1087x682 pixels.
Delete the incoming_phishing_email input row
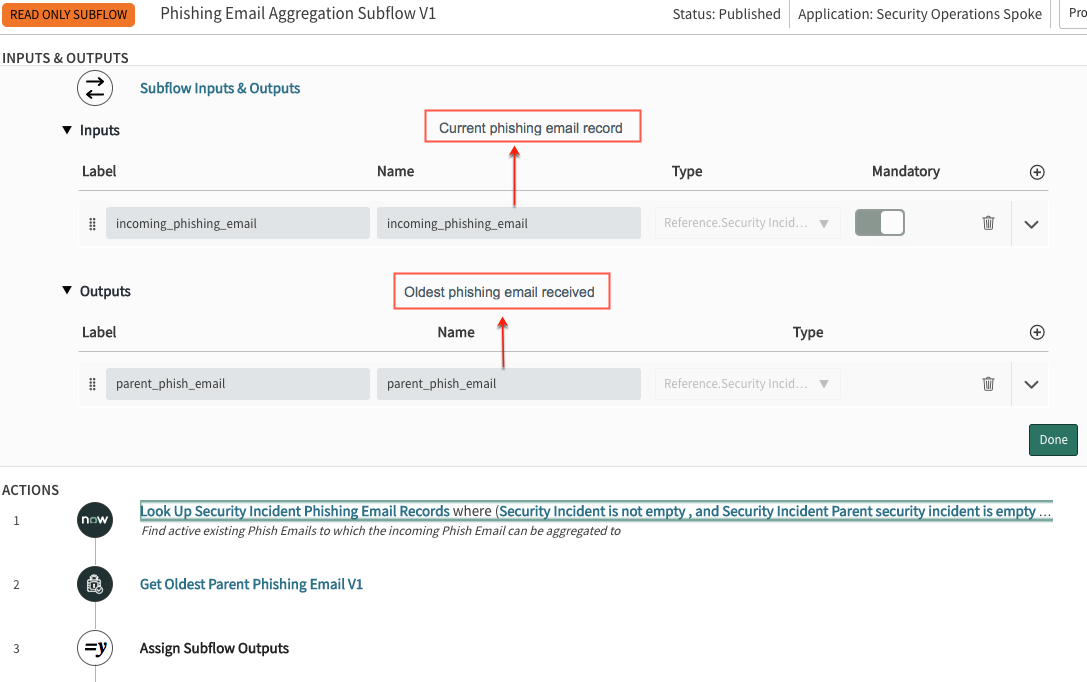[988, 222]
